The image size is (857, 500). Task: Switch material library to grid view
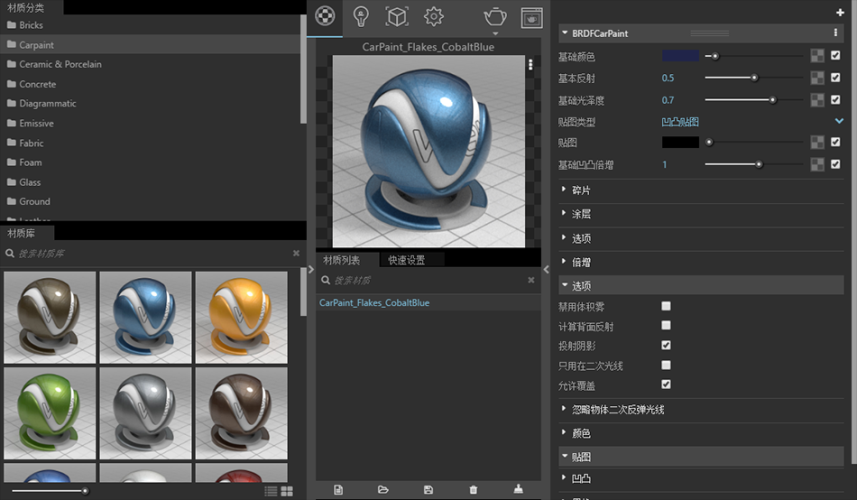(x=287, y=491)
